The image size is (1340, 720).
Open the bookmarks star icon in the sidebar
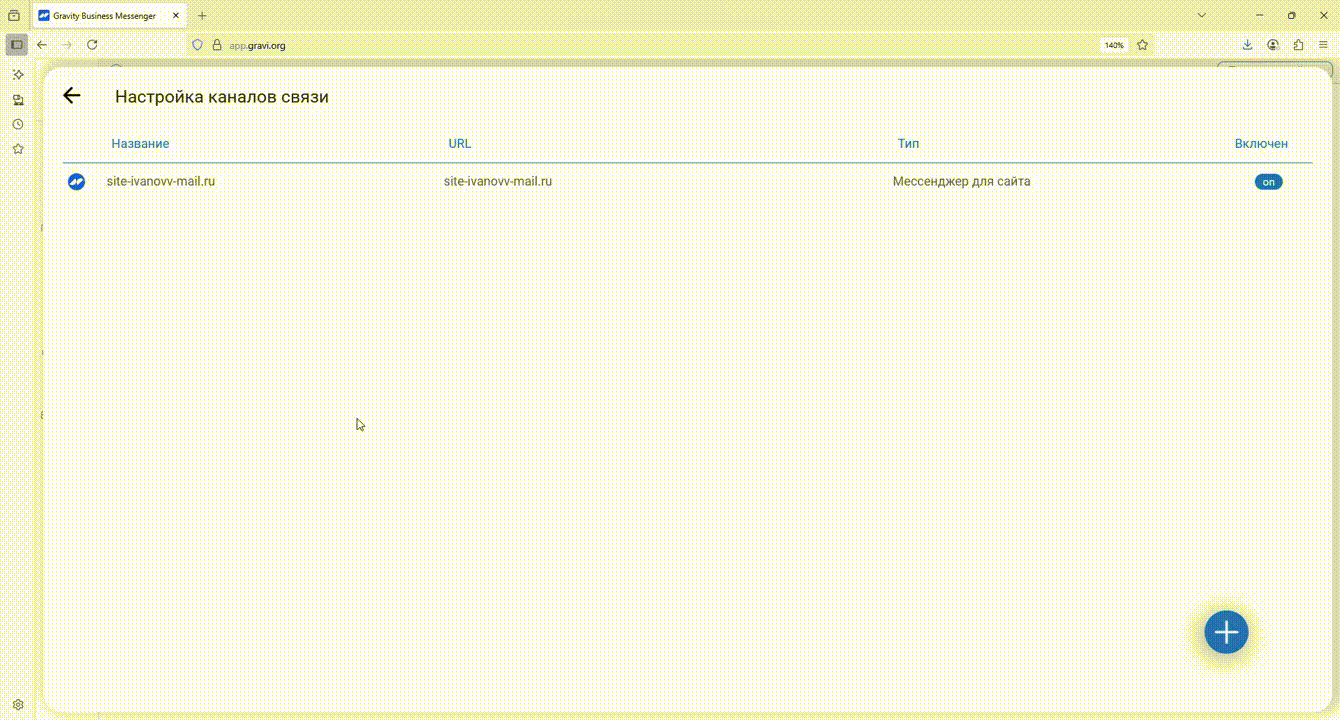(17, 149)
